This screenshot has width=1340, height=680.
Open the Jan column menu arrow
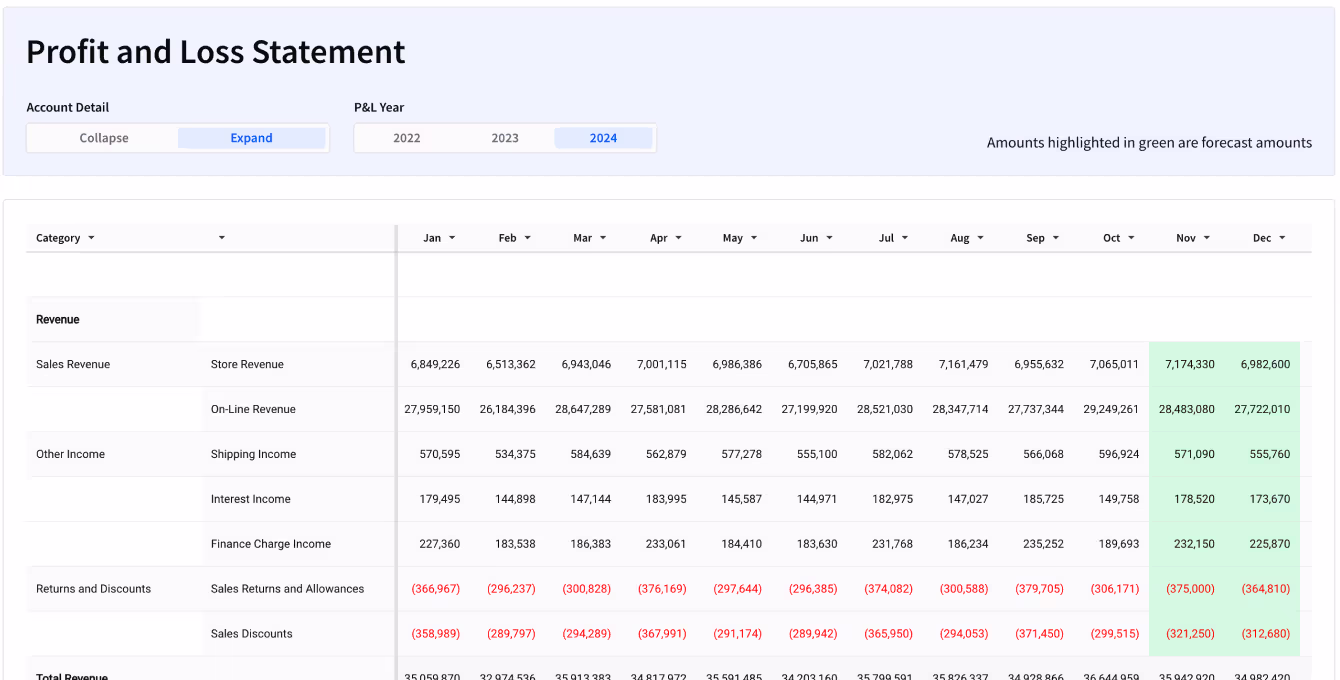tap(452, 238)
